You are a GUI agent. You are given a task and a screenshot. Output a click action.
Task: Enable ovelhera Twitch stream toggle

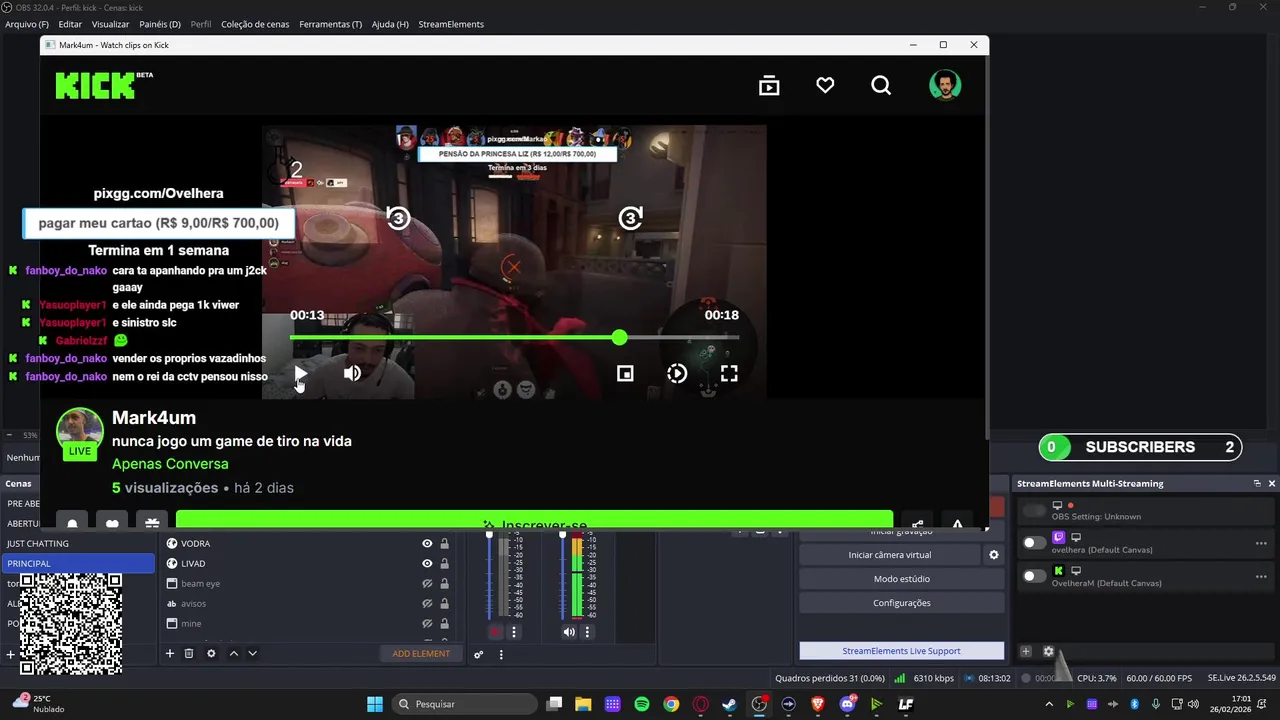(x=1034, y=543)
